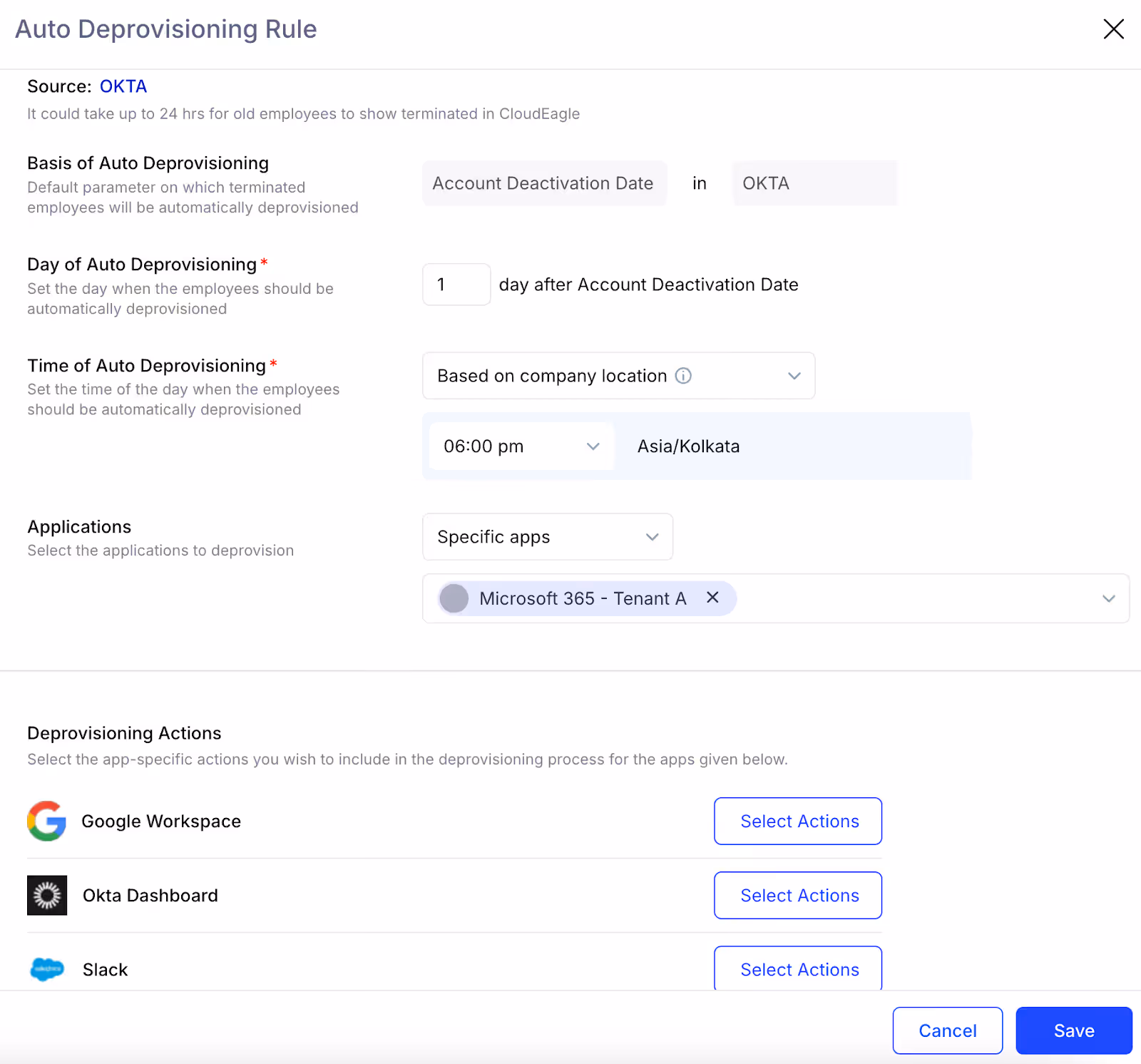Click the Google Workspace app name

coord(161,822)
